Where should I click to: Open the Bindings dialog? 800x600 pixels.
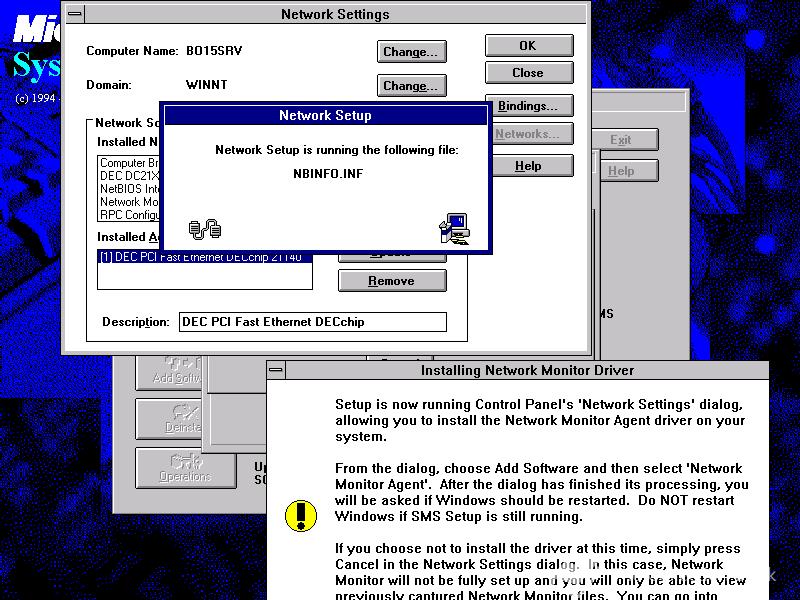[x=529, y=106]
